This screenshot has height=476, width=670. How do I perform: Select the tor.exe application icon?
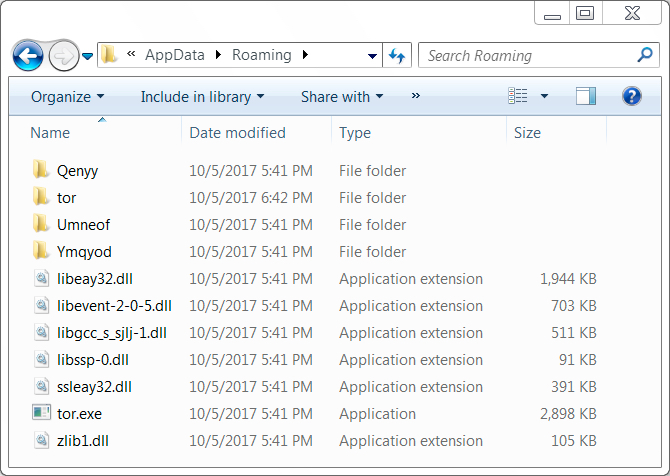[x=41, y=413]
